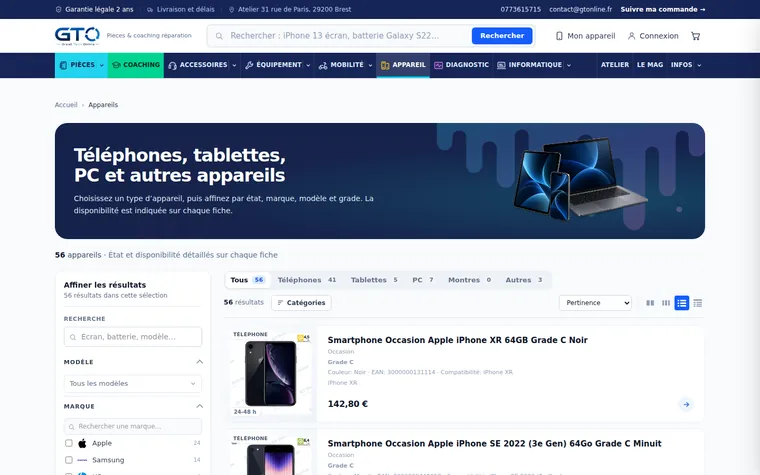Screen dimensions: 760x475
Task: Expand the Infos menu chevron
Action: click(x=699, y=65)
